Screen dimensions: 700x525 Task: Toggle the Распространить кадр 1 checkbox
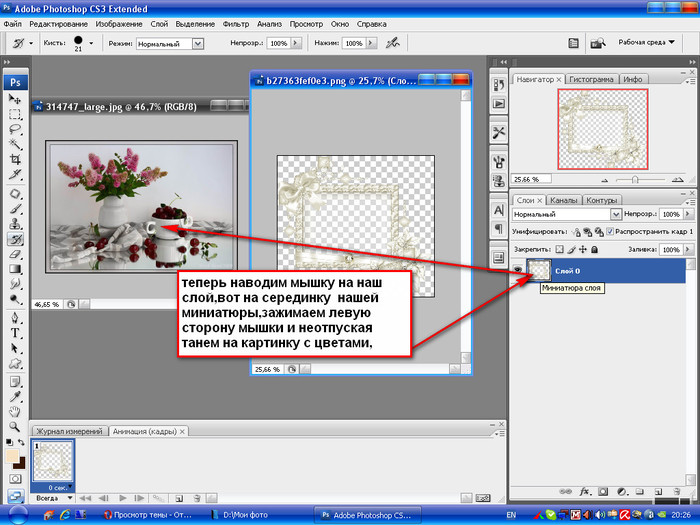(609, 231)
